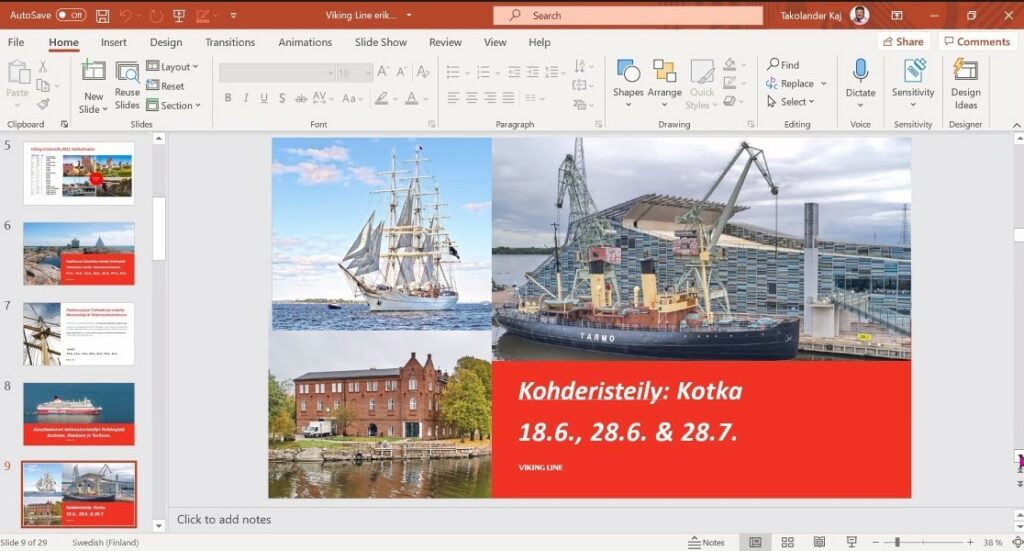The height and width of the screenshot is (551, 1024).
Task: Expand the Section dropdown
Action: click(x=173, y=105)
